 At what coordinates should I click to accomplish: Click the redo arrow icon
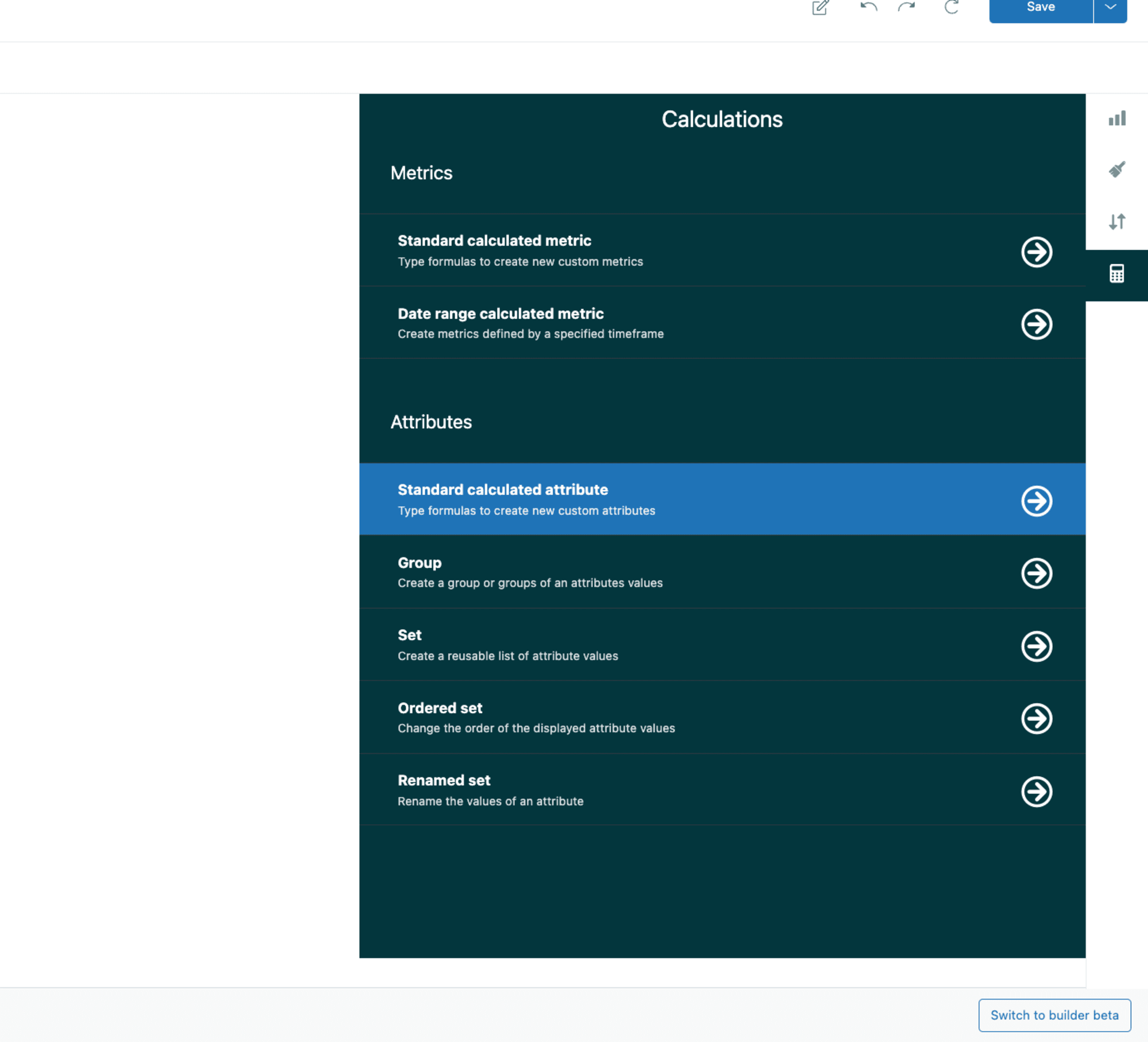908,9
